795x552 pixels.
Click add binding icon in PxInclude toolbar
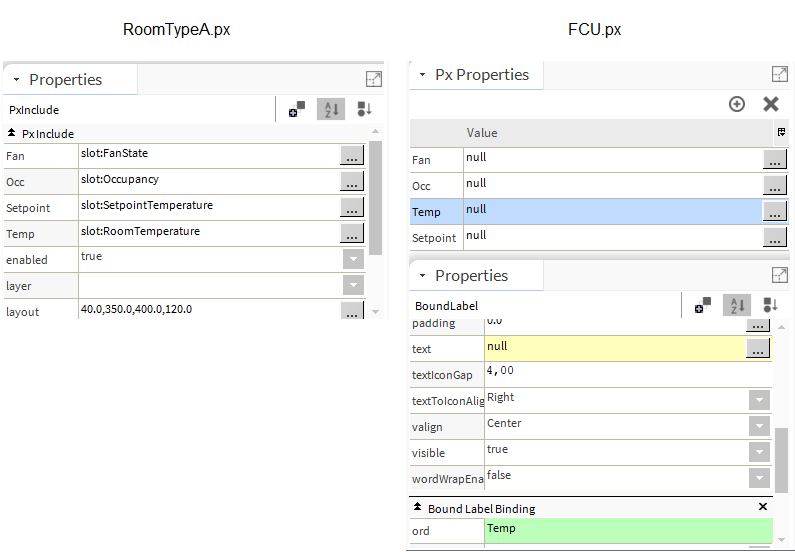point(297,110)
